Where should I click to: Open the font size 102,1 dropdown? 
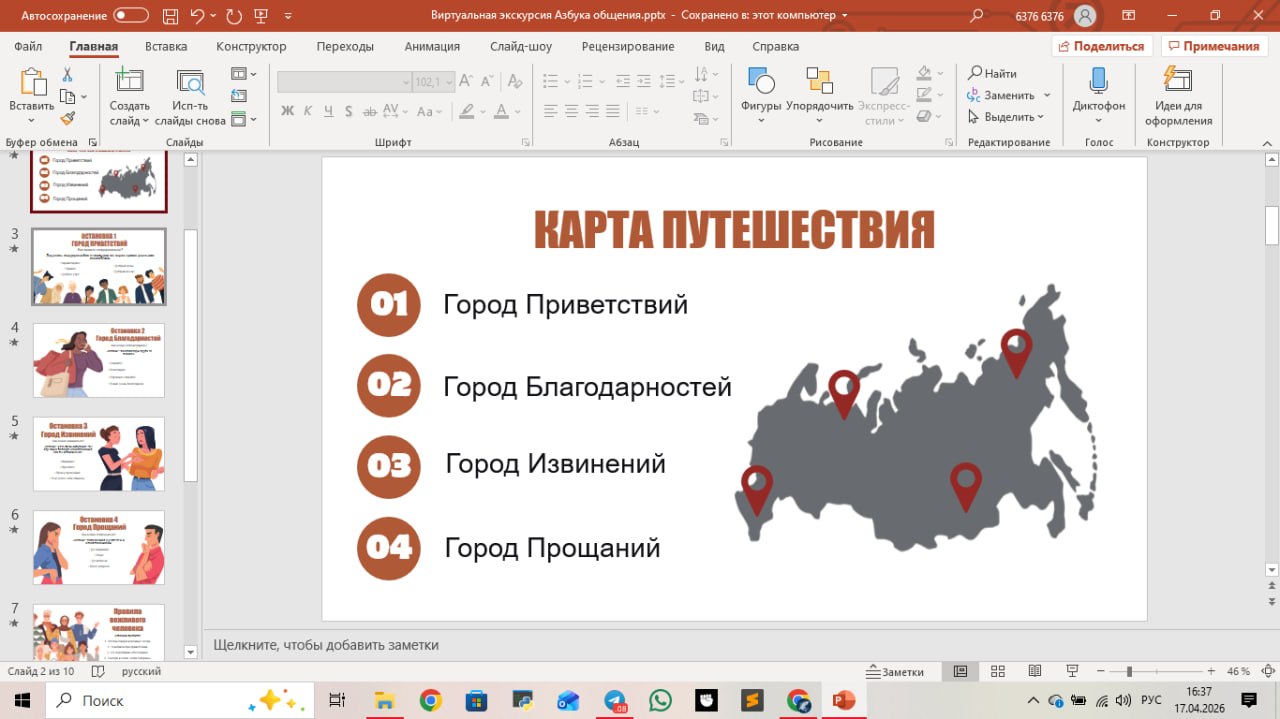[x=449, y=82]
